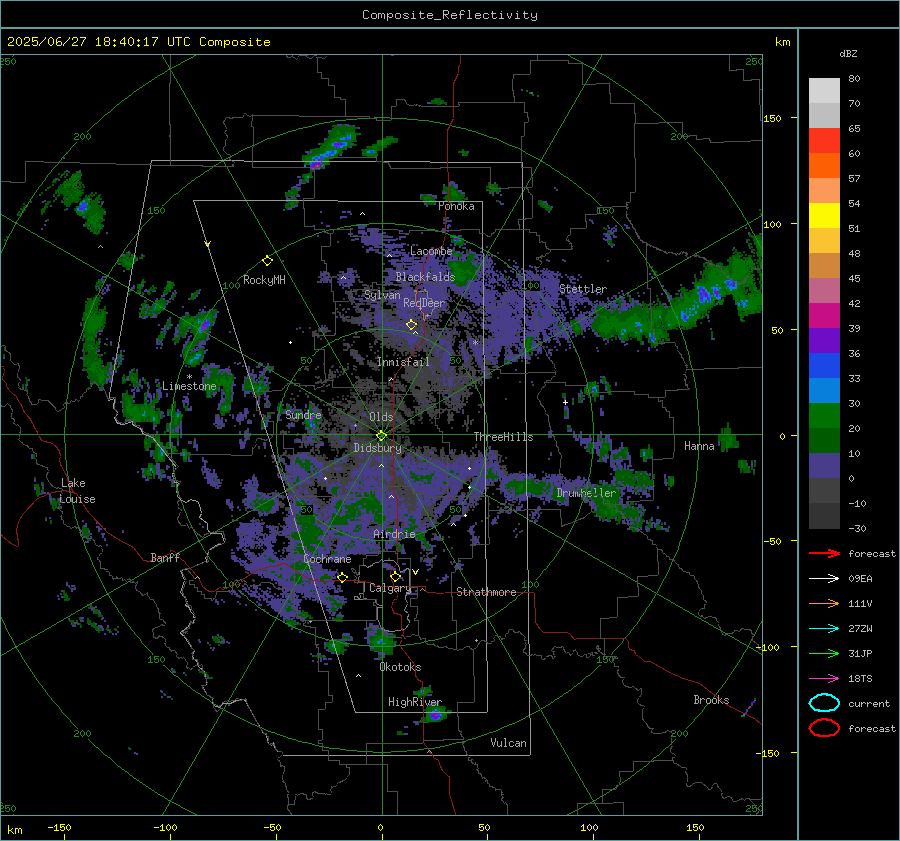Viewport: 900px width, 841px height.
Task: Select the cyan current ellipse icon
Action: 824,703
